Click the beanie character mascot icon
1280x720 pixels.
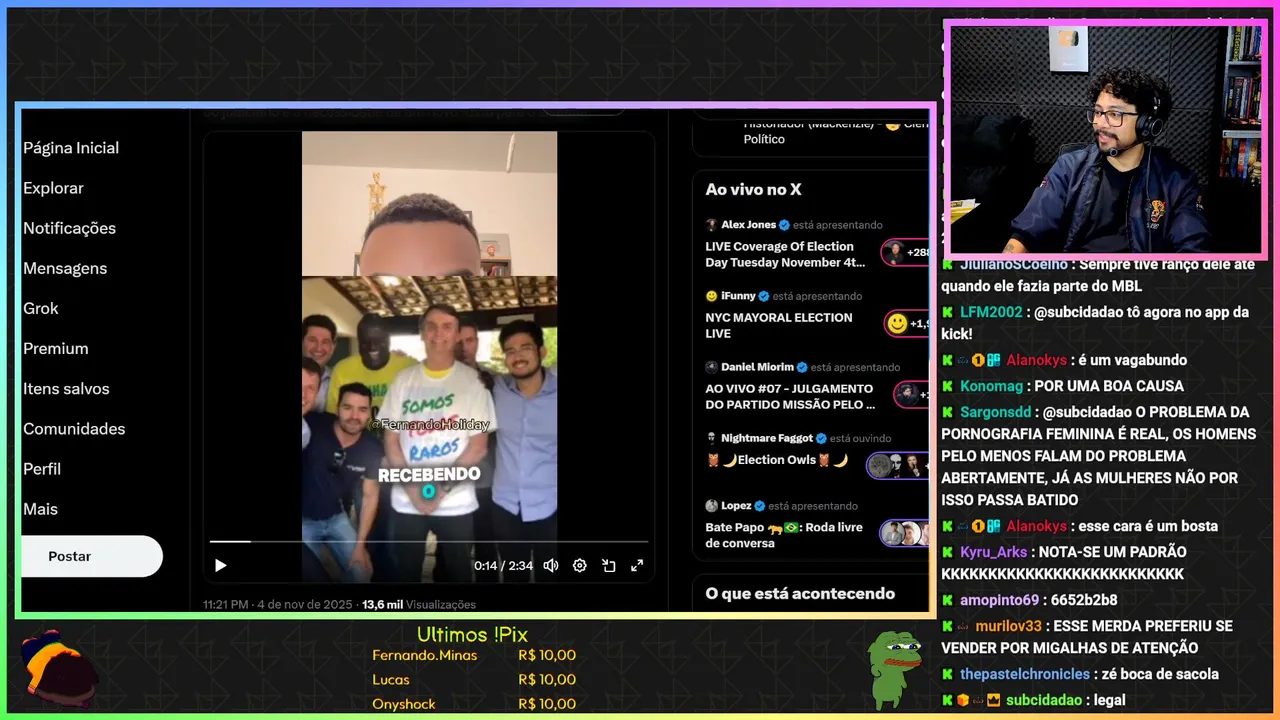pyautogui.click(x=59, y=667)
